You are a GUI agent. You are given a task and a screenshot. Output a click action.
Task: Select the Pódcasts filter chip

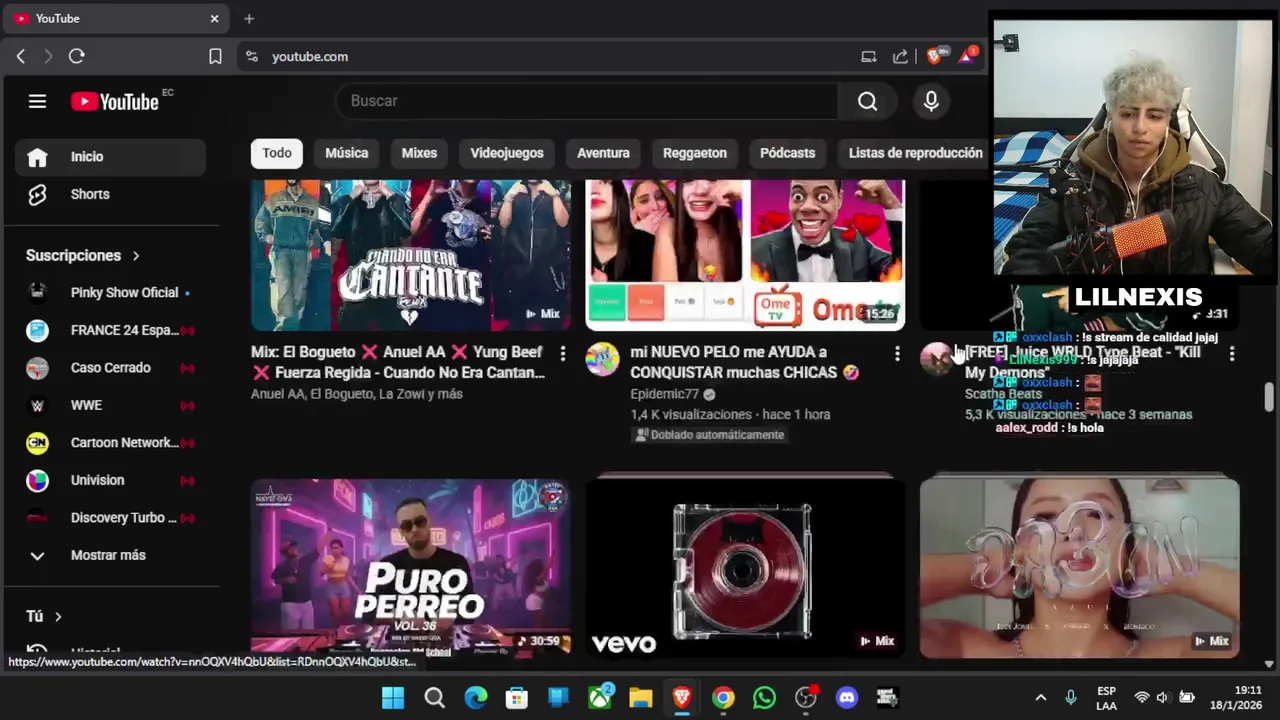coord(787,153)
